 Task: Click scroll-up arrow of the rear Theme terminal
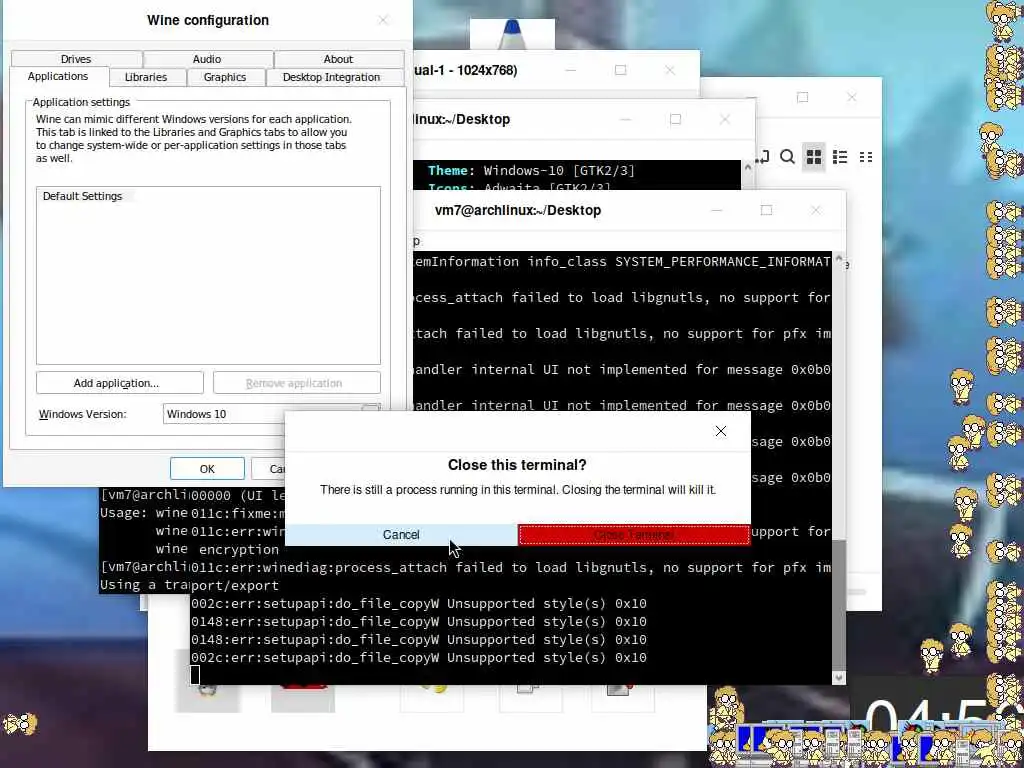(x=748, y=167)
